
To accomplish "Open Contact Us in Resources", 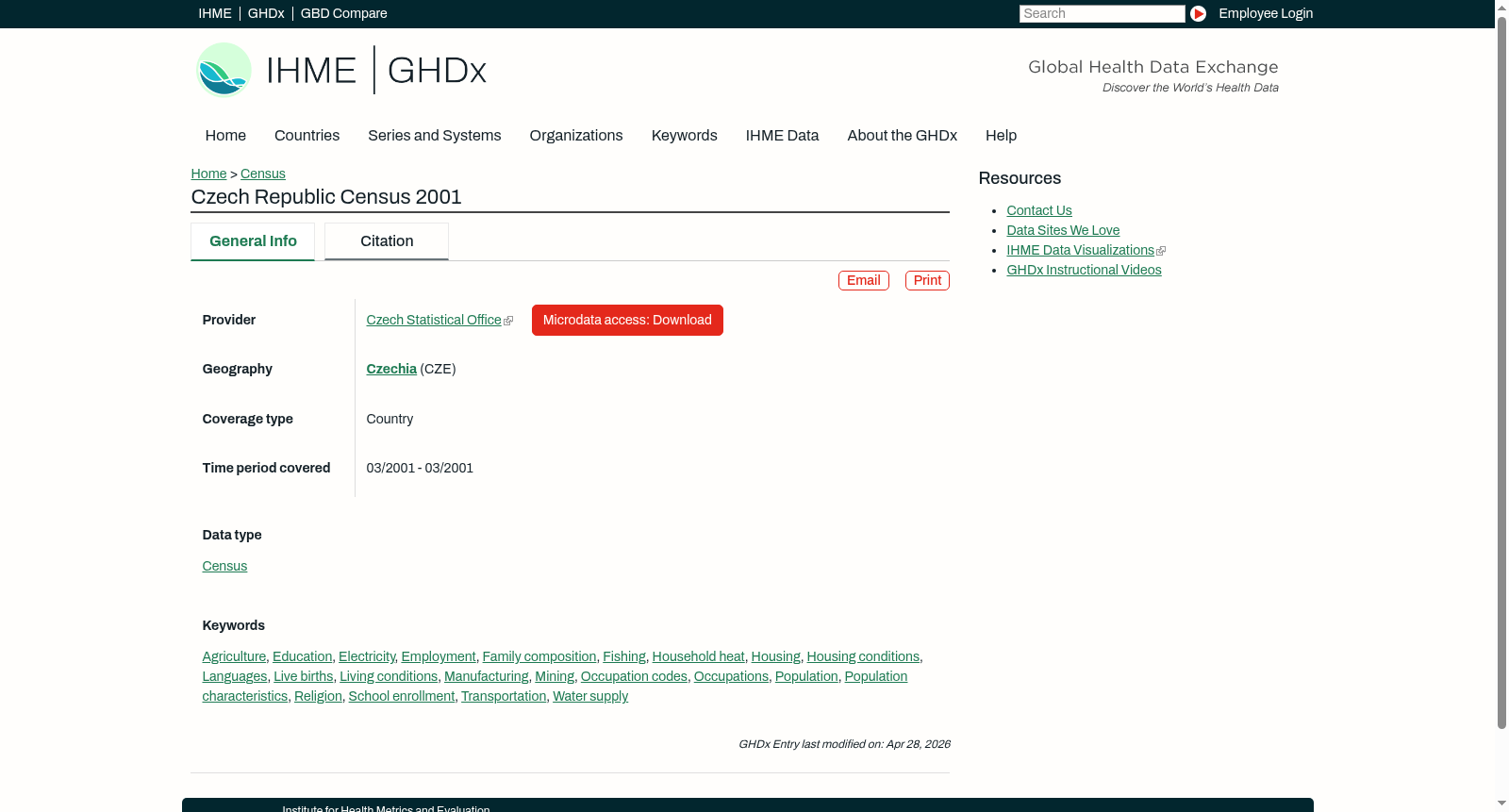I will coord(1039,211).
